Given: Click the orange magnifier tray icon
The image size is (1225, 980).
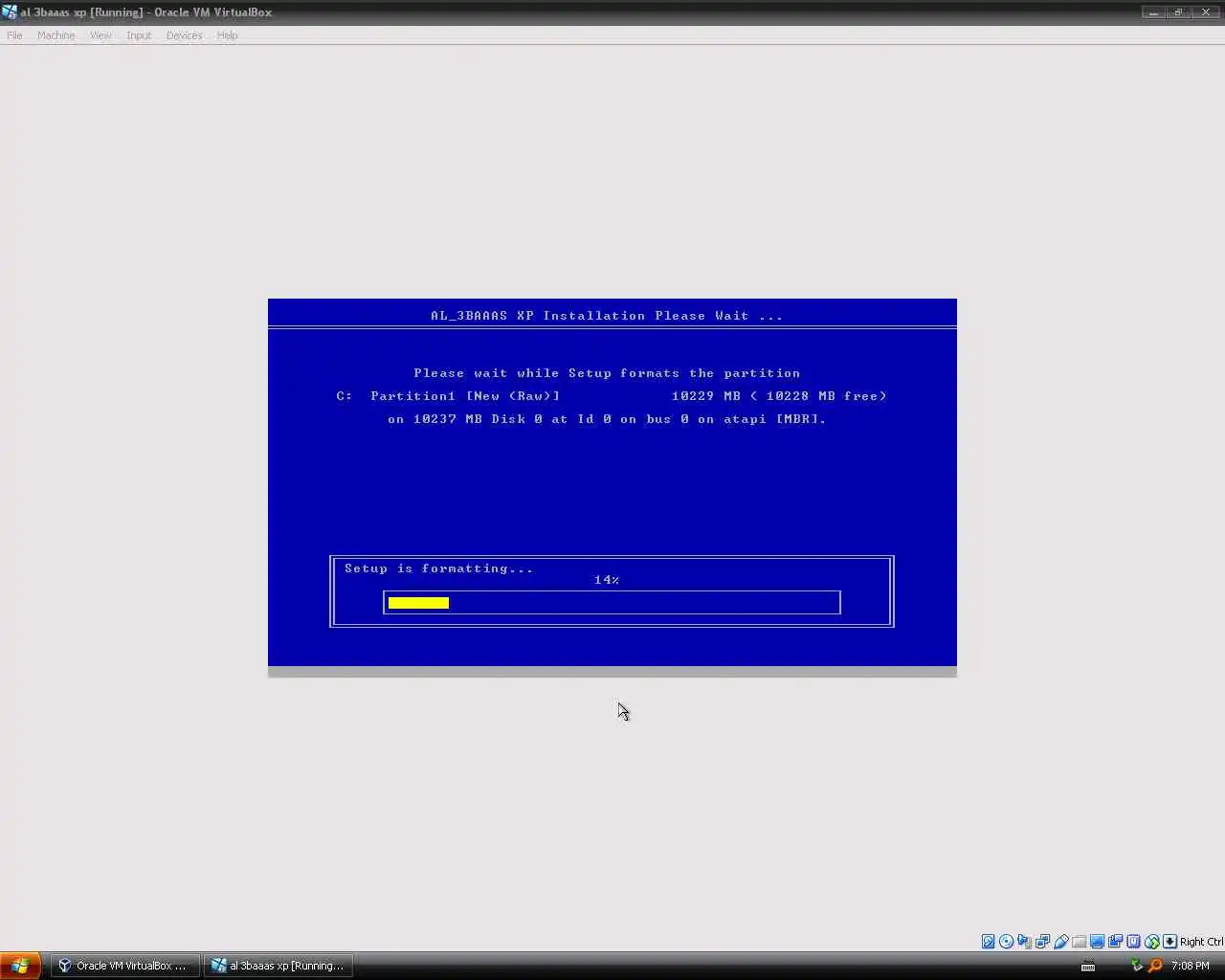Looking at the screenshot, I should point(1155,966).
